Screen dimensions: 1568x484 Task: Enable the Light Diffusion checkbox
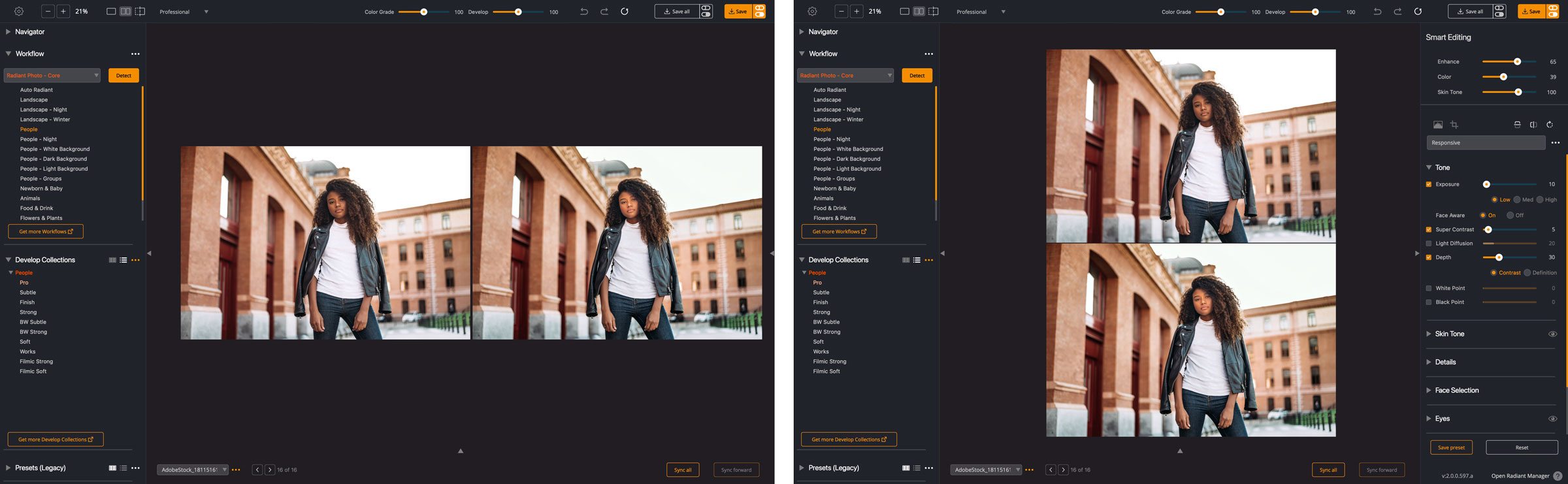point(1429,244)
